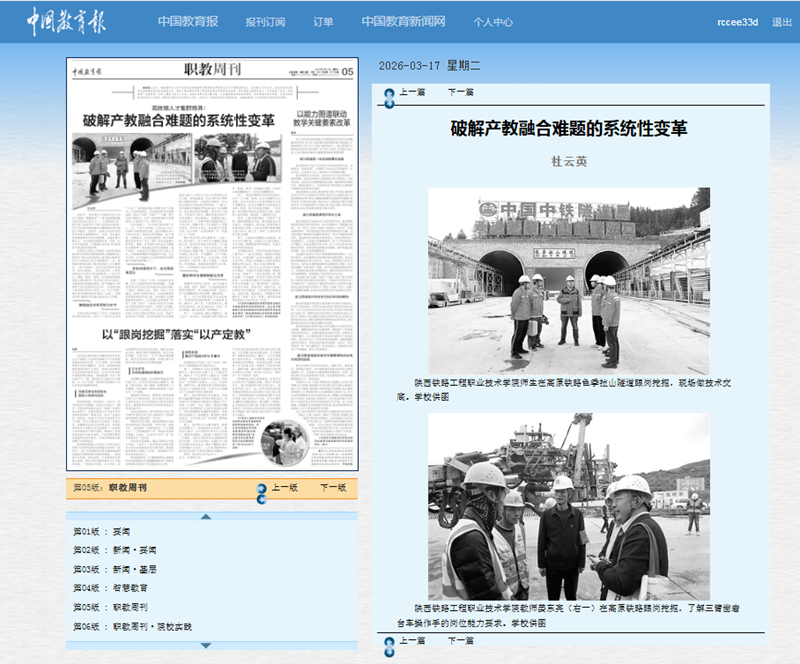
Task: Go to the 报刊订阅 subscription menu
Action: (x=265, y=21)
